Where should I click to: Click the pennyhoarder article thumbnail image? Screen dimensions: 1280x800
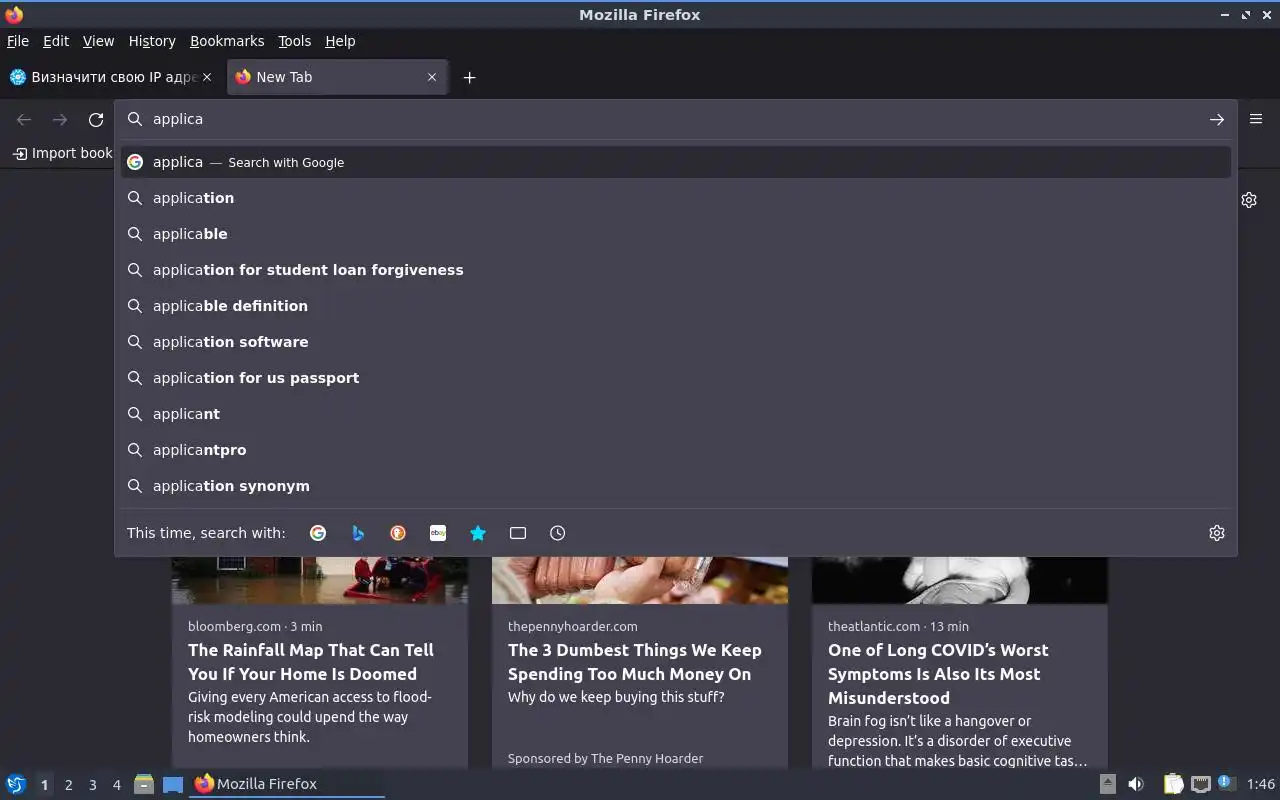point(640,580)
